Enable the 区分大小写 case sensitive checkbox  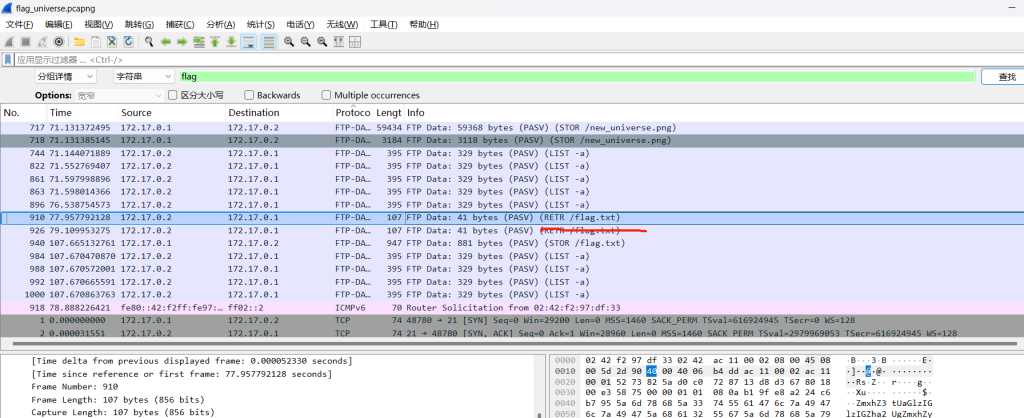click(173, 95)
